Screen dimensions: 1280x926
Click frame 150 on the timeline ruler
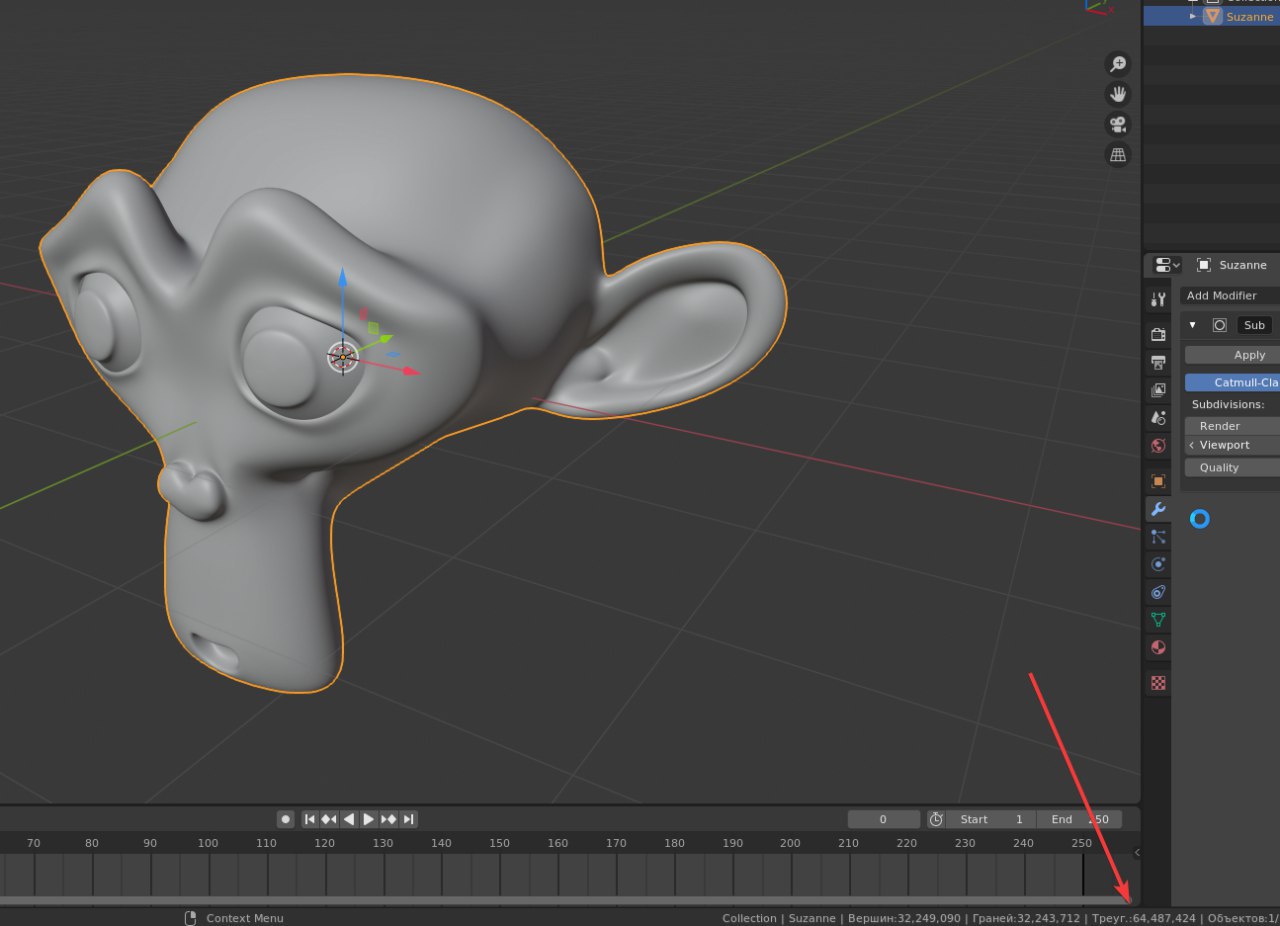(499, 843)
